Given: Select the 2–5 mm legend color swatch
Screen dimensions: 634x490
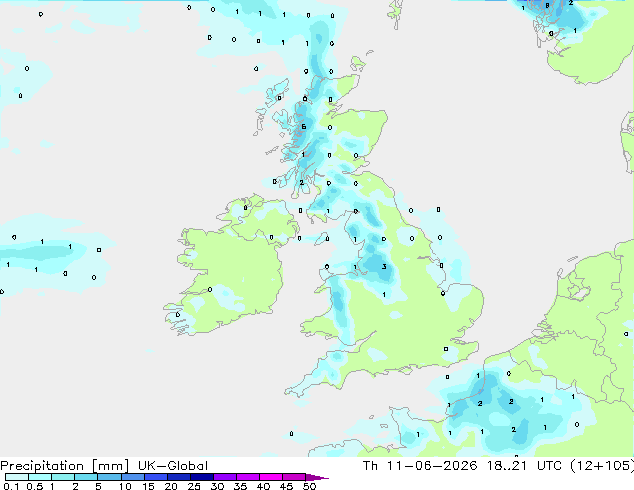Looking at the screenshot, I should pyautogui.click(x=86, y=477).
